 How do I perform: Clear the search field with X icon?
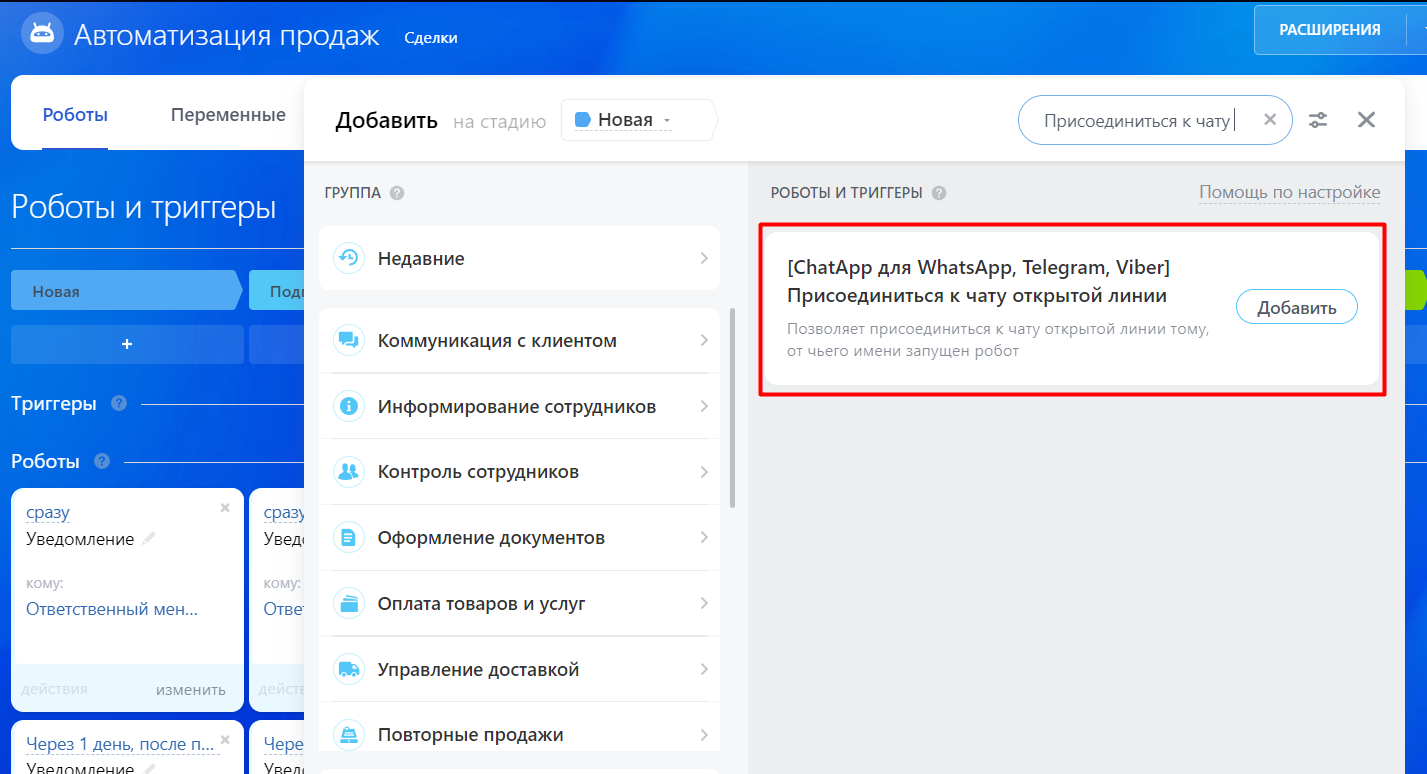[x=1270, y=120]
